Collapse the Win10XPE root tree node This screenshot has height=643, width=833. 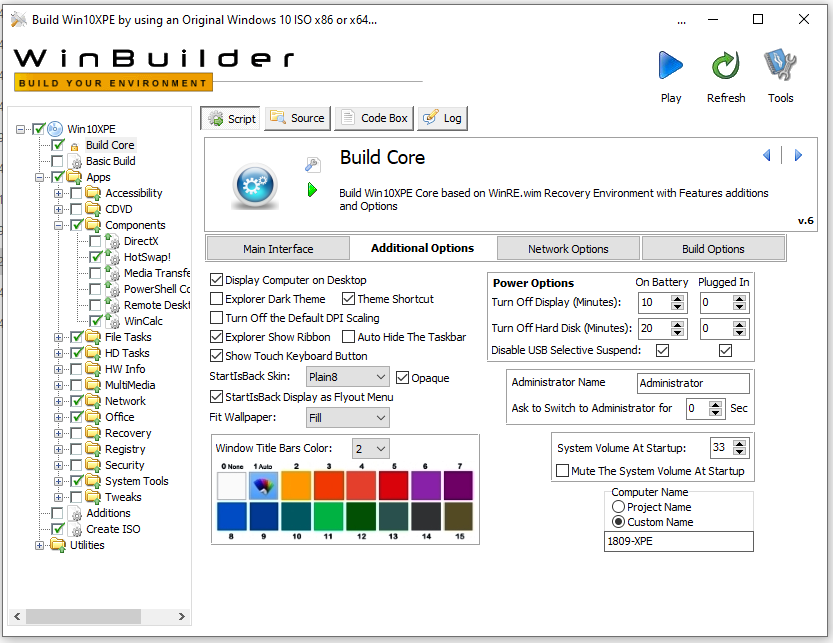point(20,129)
